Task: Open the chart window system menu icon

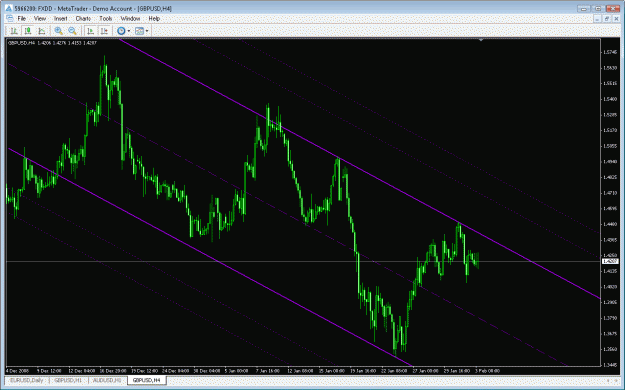Action: click(x=10, y=18)
